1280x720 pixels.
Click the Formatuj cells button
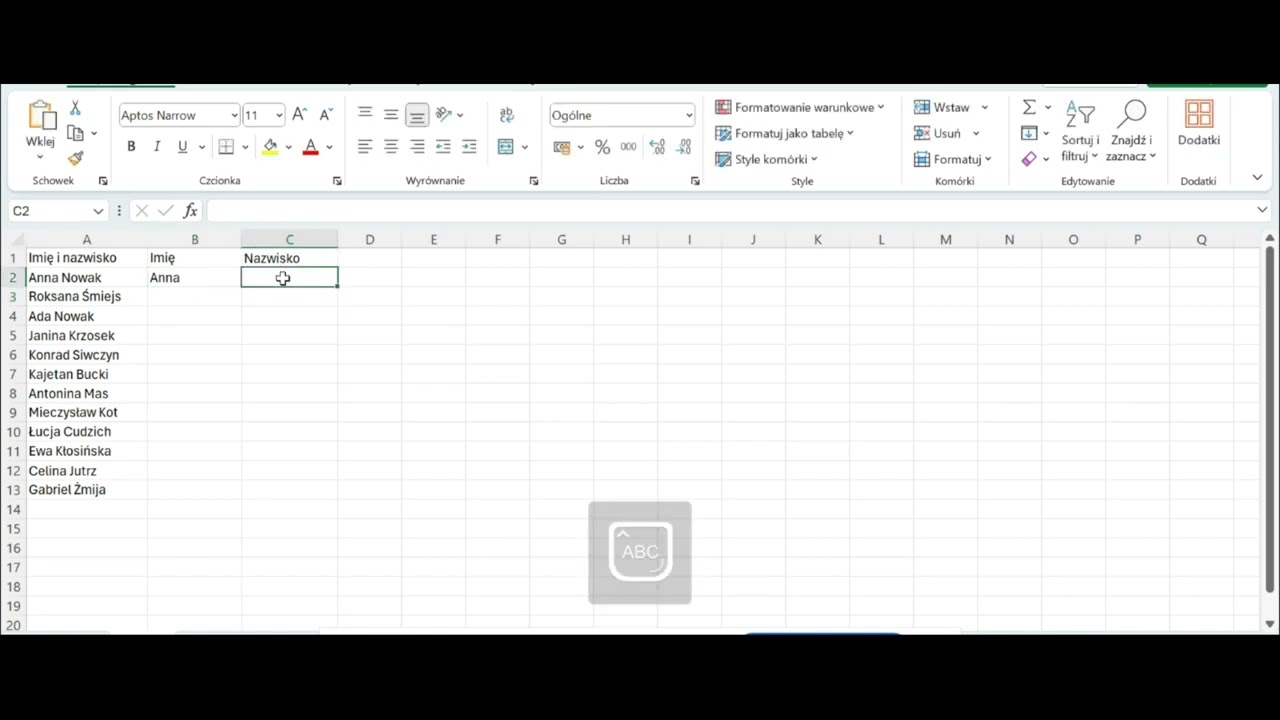947,159
